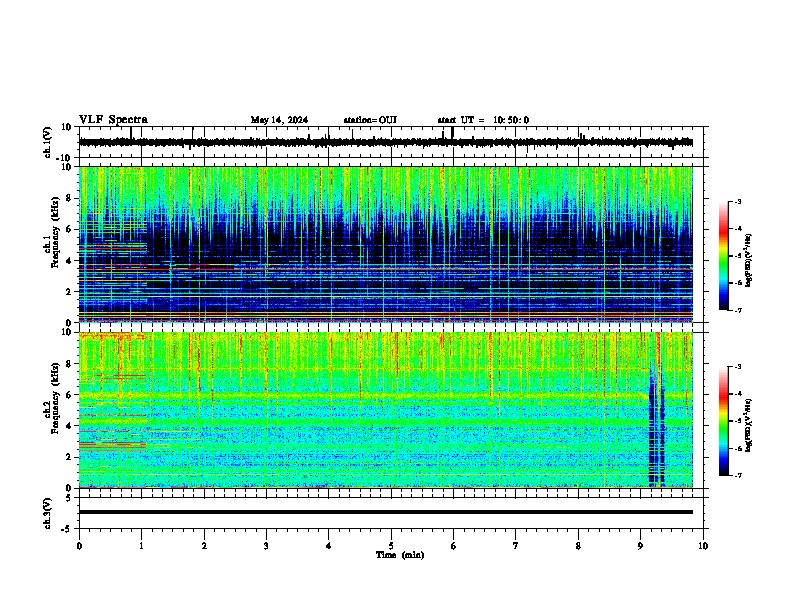The image size is (792, 612).
Task: Click the "4" minute tick label on time axis
Action: 329,546
